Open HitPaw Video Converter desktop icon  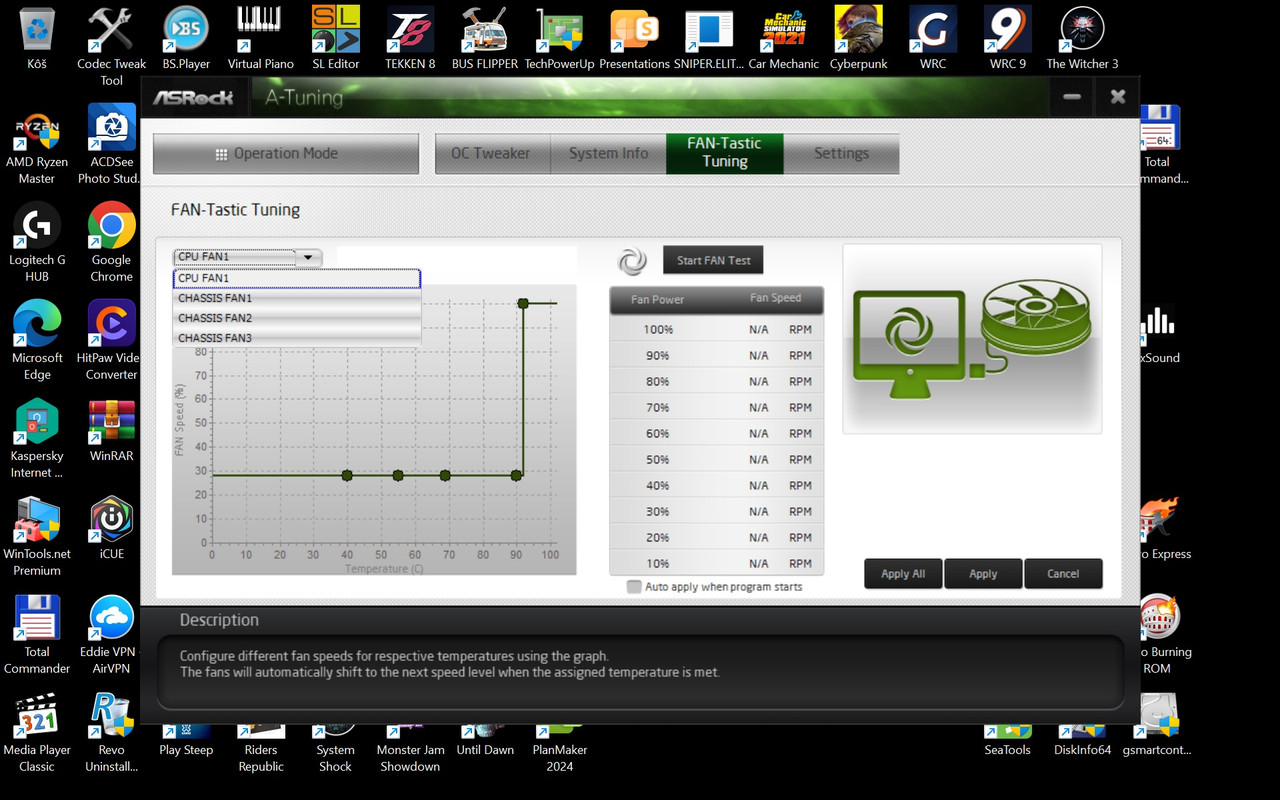[111, 341]
